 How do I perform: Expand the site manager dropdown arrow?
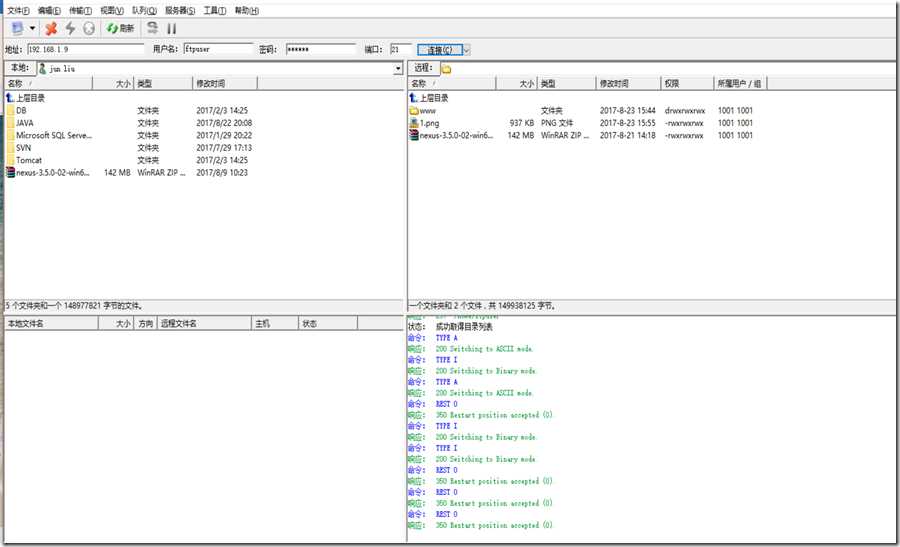32,28
